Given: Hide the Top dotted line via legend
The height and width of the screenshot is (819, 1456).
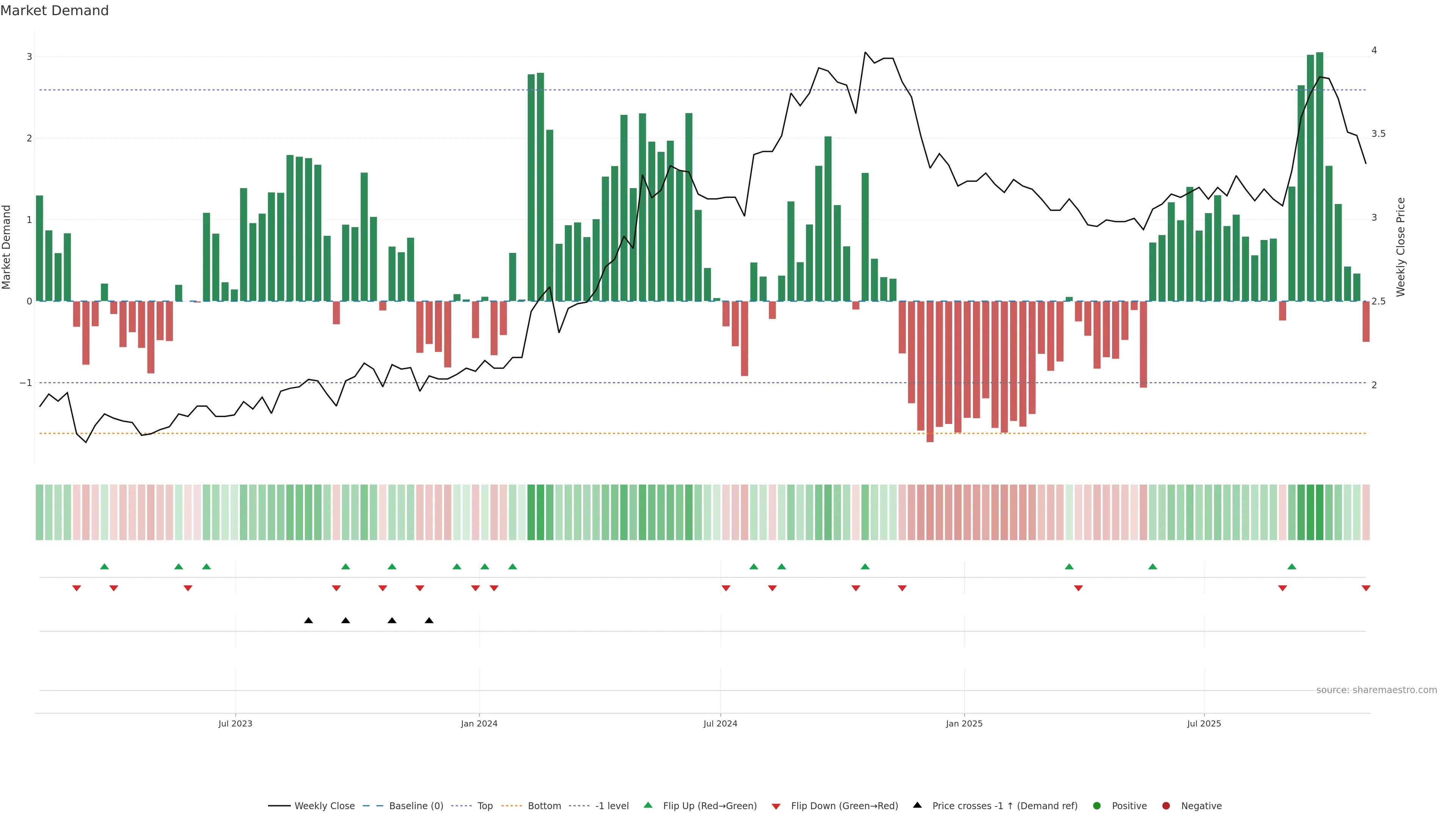Looking at the screenshot, I should click(x=485, y=806).
